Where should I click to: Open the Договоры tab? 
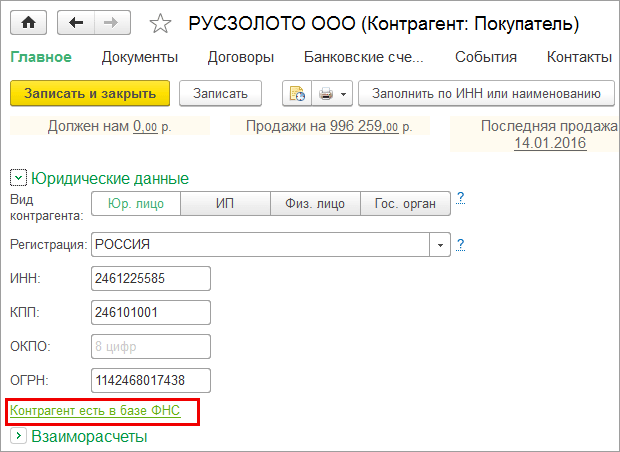point(241,57)
